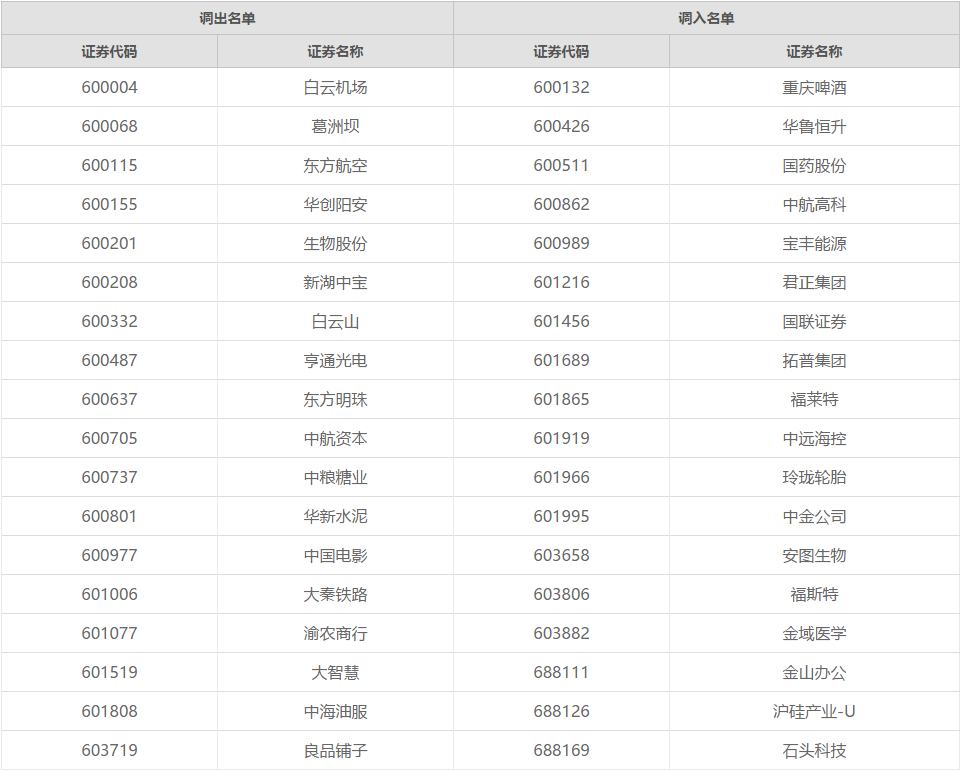This screenshot has width=961, height=771.
Task: Select the 白云机场 name cell
Action: click(x=335, y=88)
